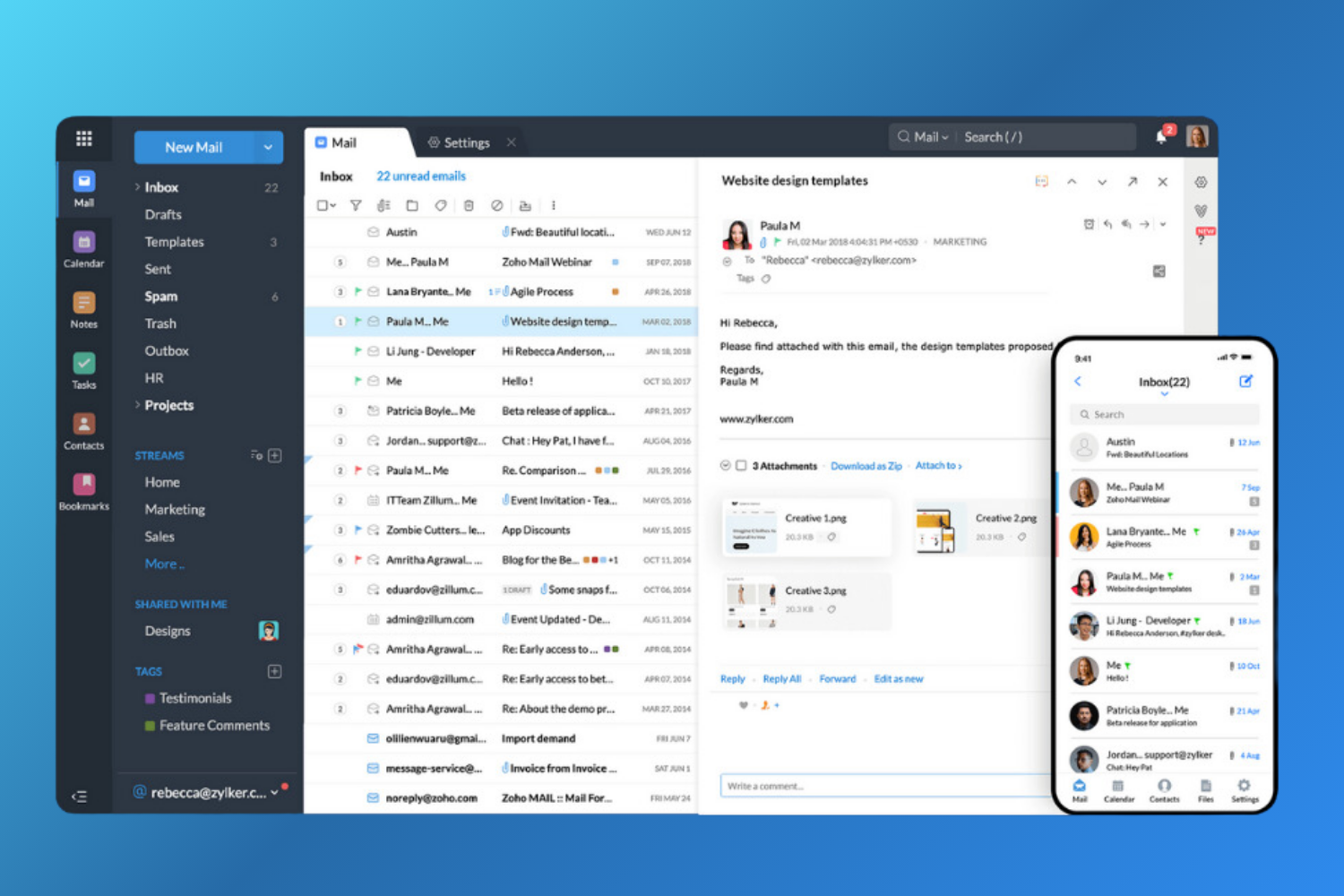Click the reply arrow icon in email header

click(x=1107, y=224)
